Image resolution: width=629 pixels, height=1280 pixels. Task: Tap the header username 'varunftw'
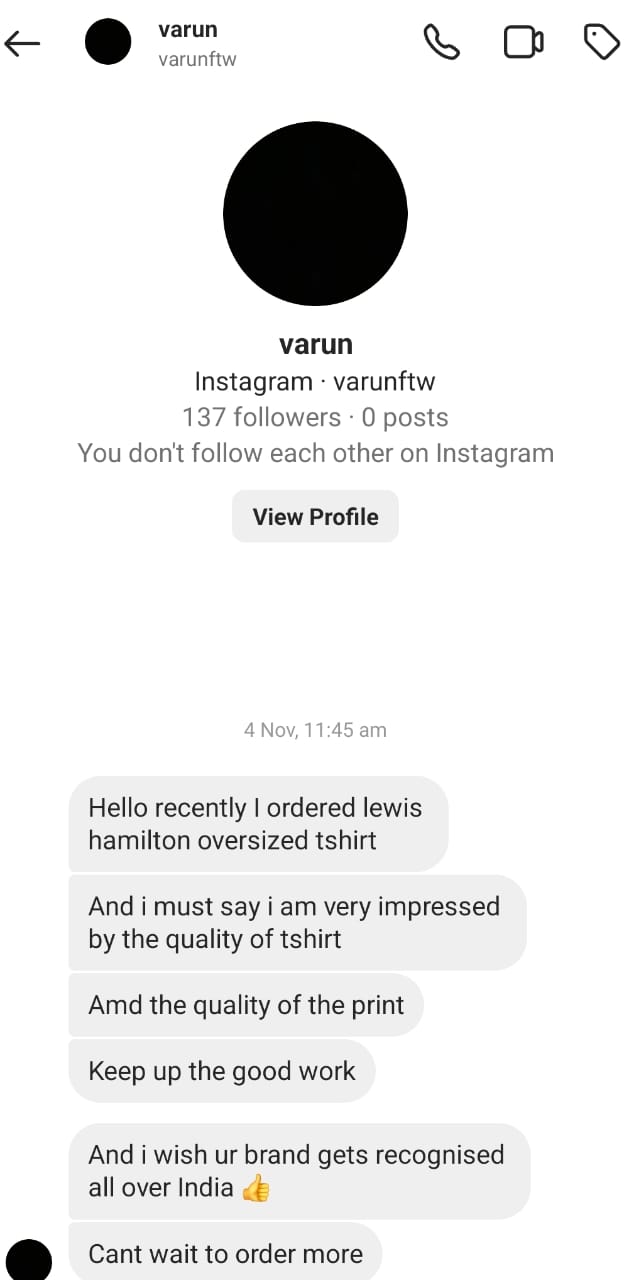coord(197,60)
